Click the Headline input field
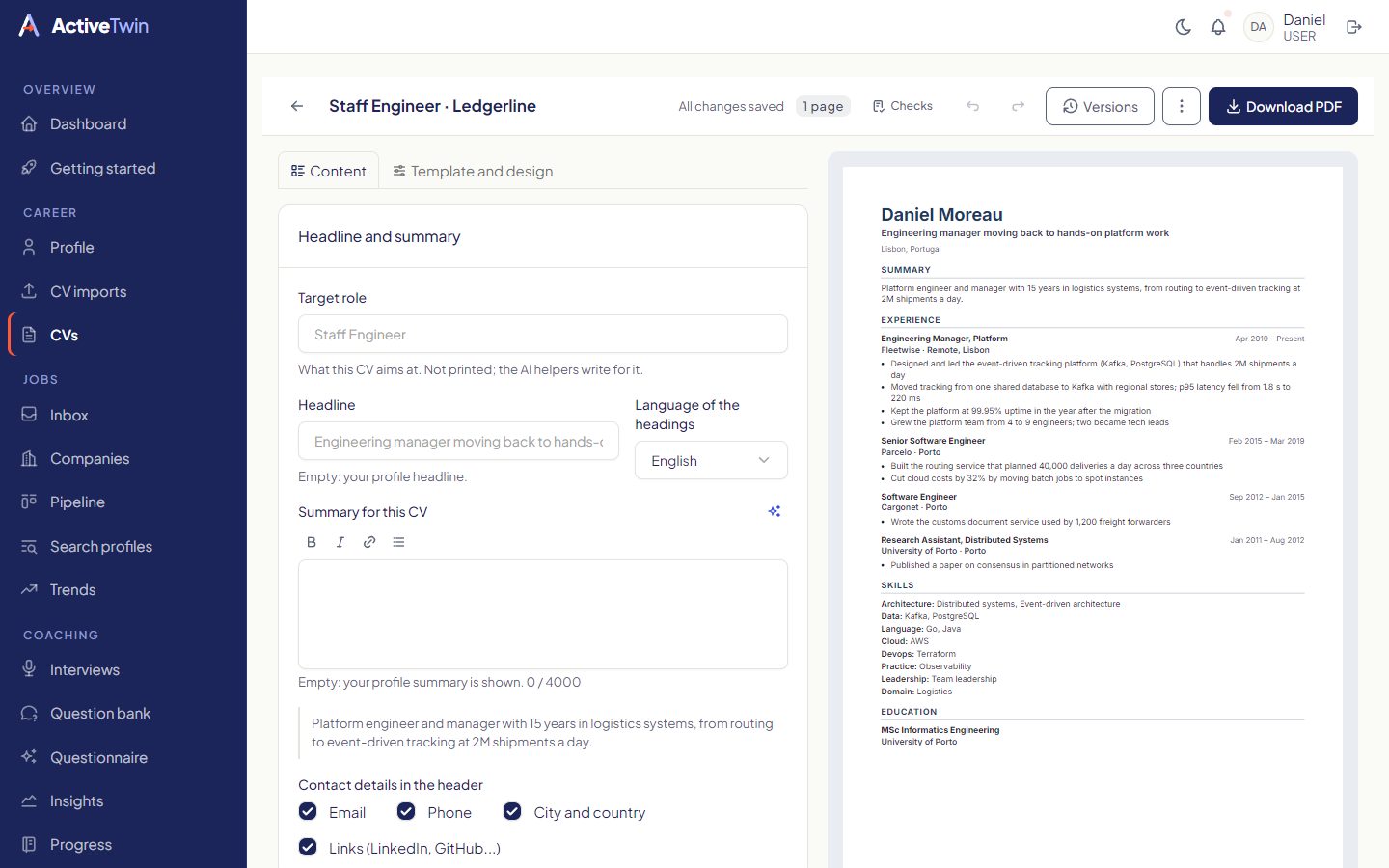1389x868 pixels. tap(458, 441)
